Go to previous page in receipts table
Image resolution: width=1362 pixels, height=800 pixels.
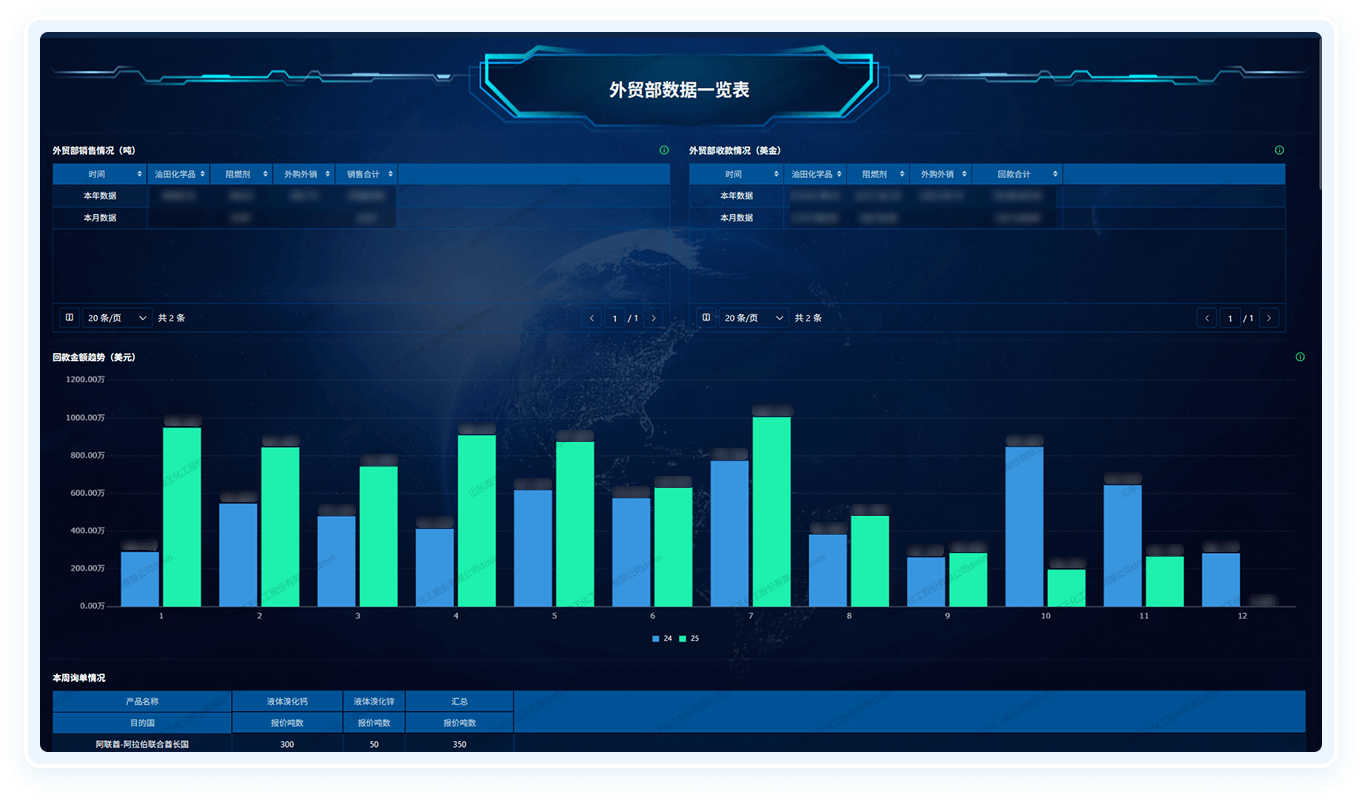1207,318
